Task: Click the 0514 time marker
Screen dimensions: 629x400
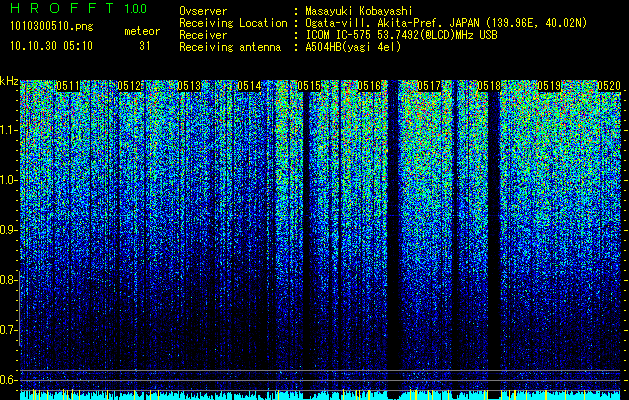Action: (249, 86)
